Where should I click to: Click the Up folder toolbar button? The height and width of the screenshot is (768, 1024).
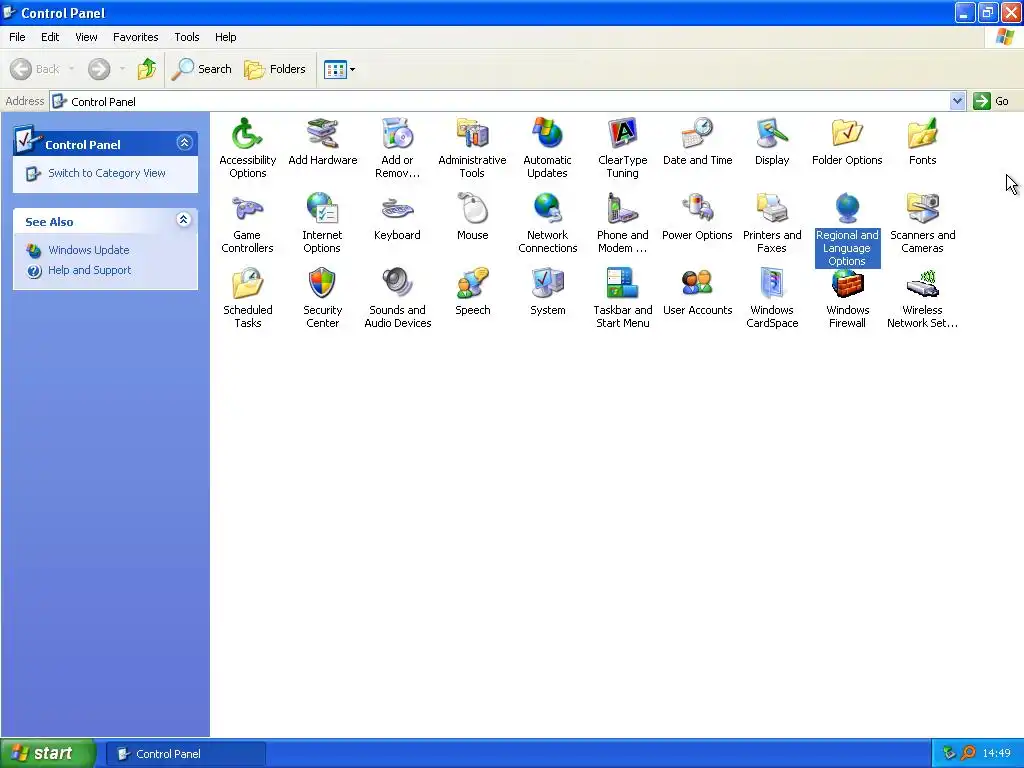tap(147, 69)
